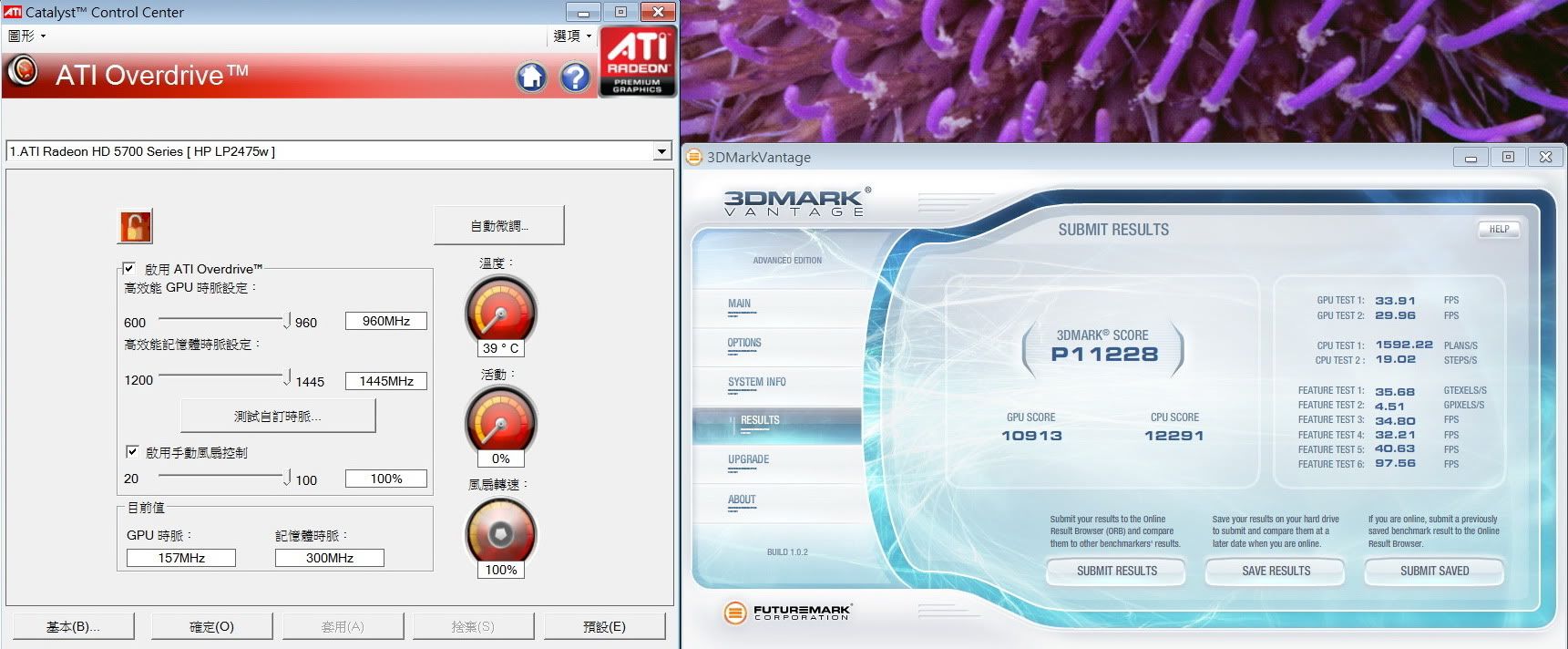Click the 960MHz GPU clock value field
The image size is (1568, 649).
click(x=385, y=321)
